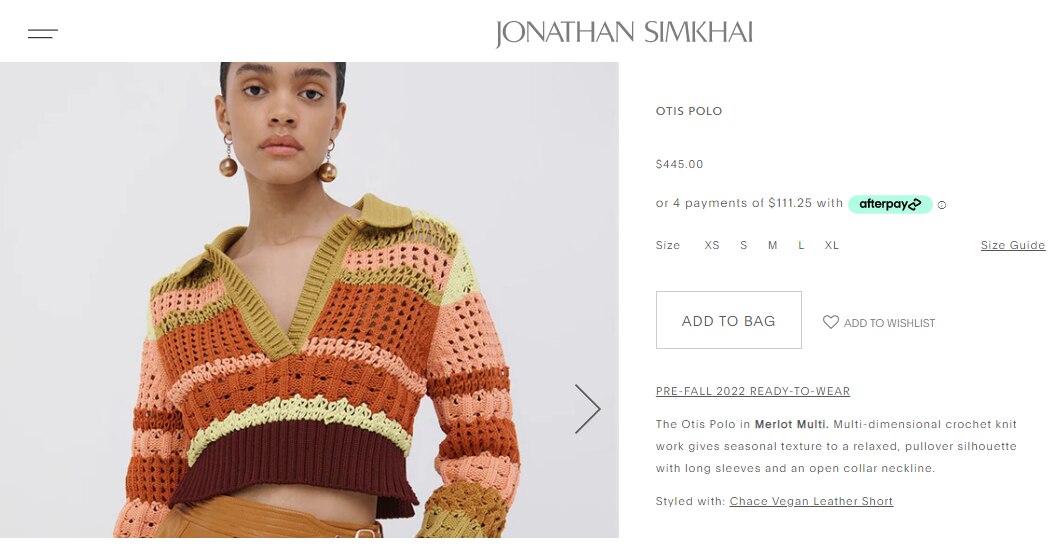Open the Afterpay info circle icon
Image resolution: width=1054 pixels, height=556 pixels.
[942, 205]
